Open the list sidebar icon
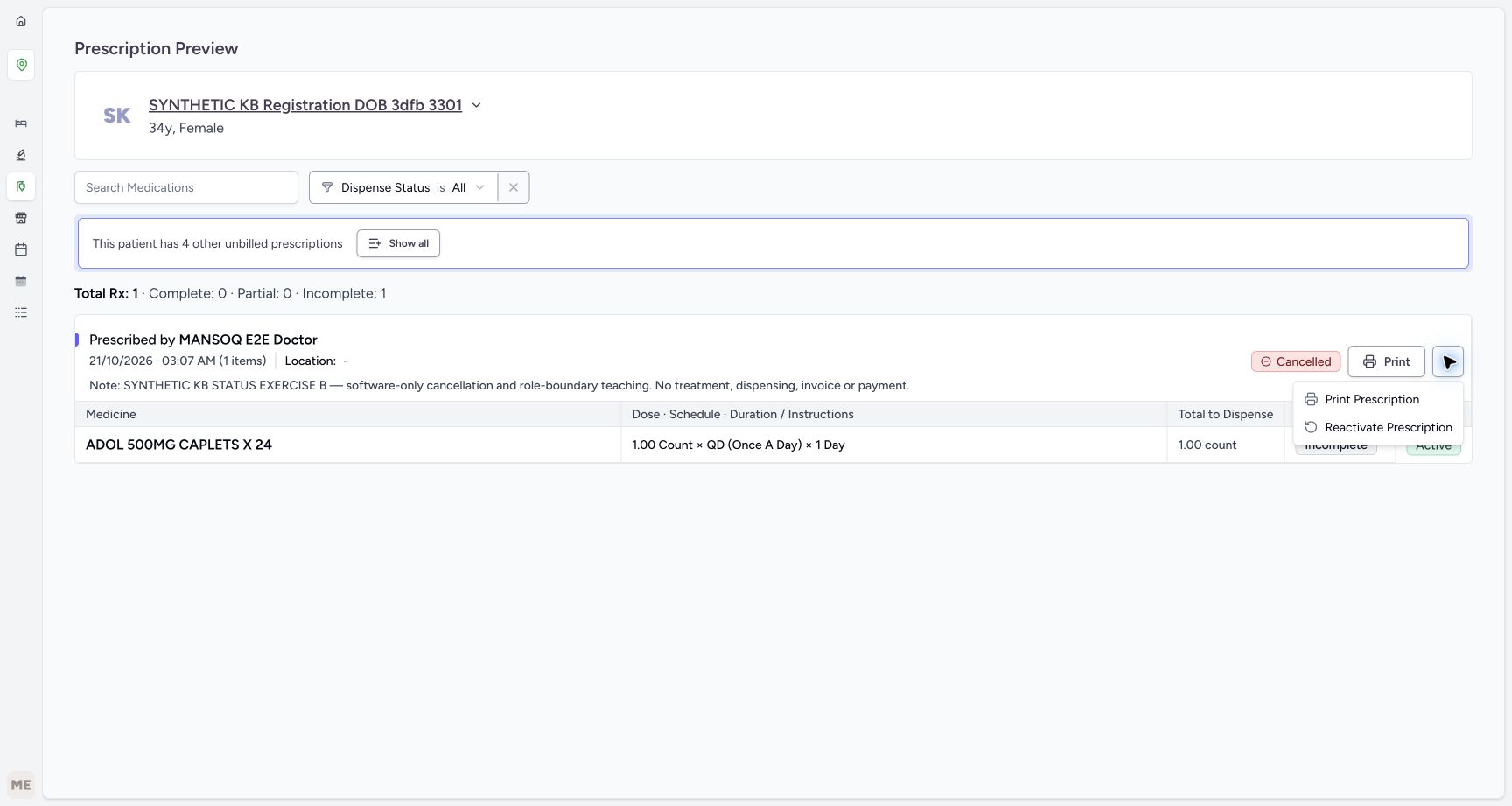 [21, 312]
